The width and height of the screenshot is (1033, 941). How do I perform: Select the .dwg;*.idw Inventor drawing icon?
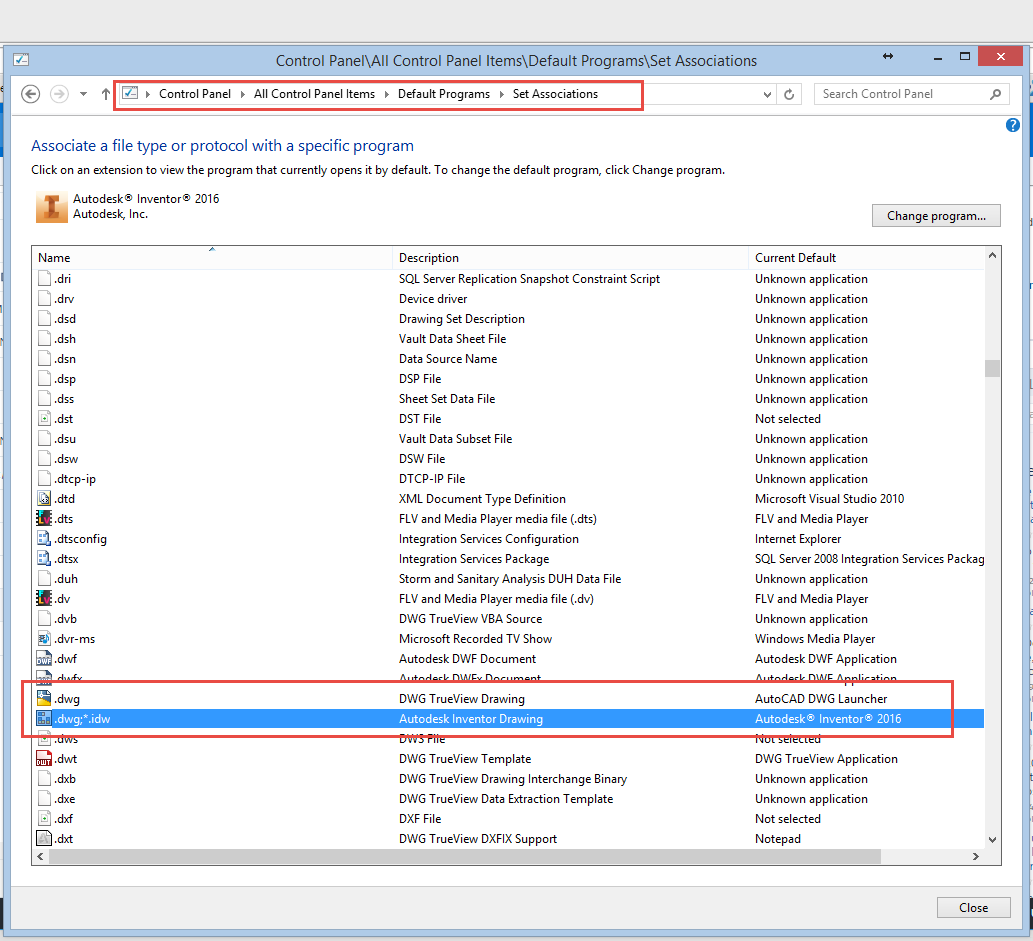point(44,718)
